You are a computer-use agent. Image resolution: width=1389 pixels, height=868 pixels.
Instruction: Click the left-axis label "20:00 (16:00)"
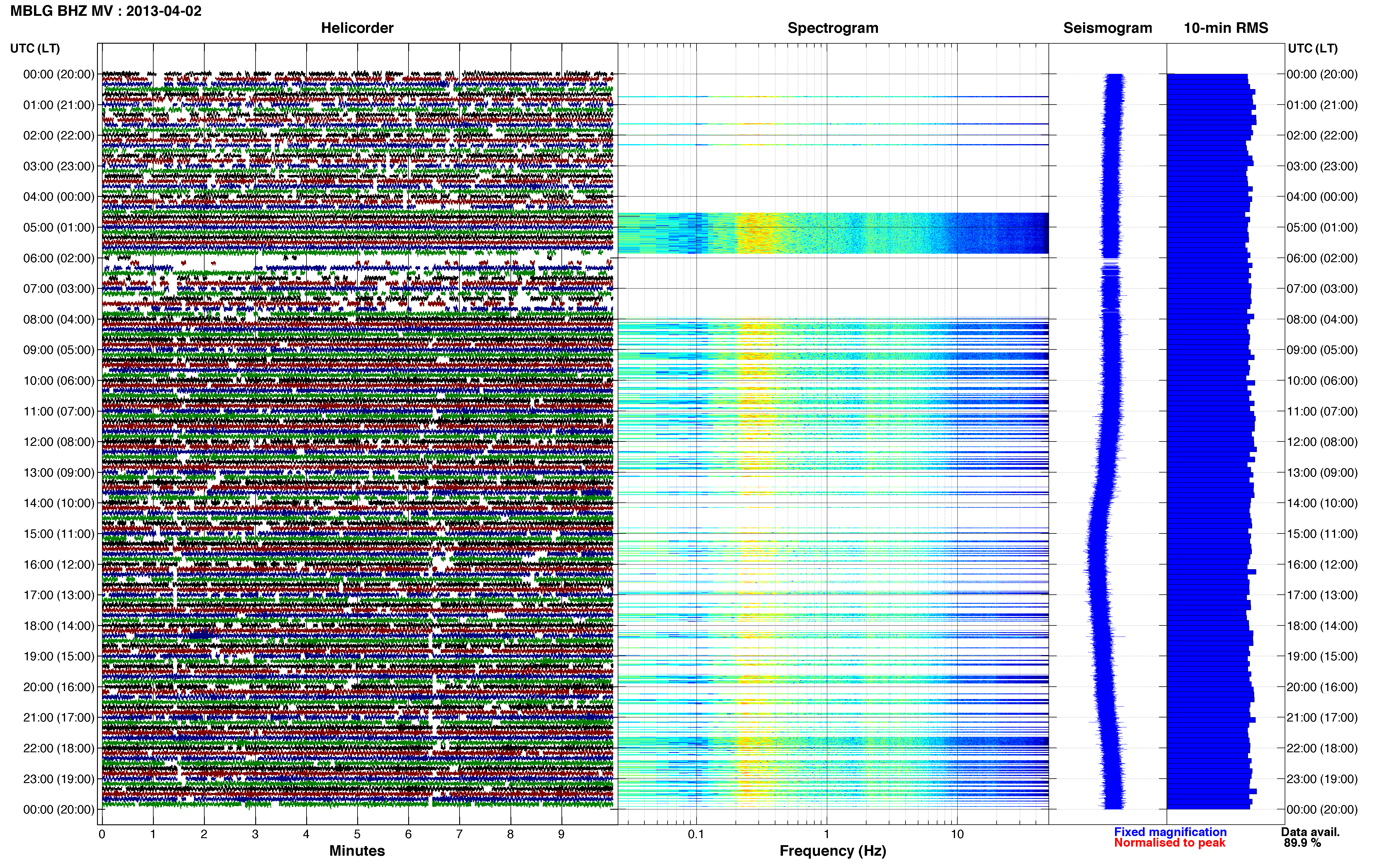pyautogui.click(x=59, y=687)
